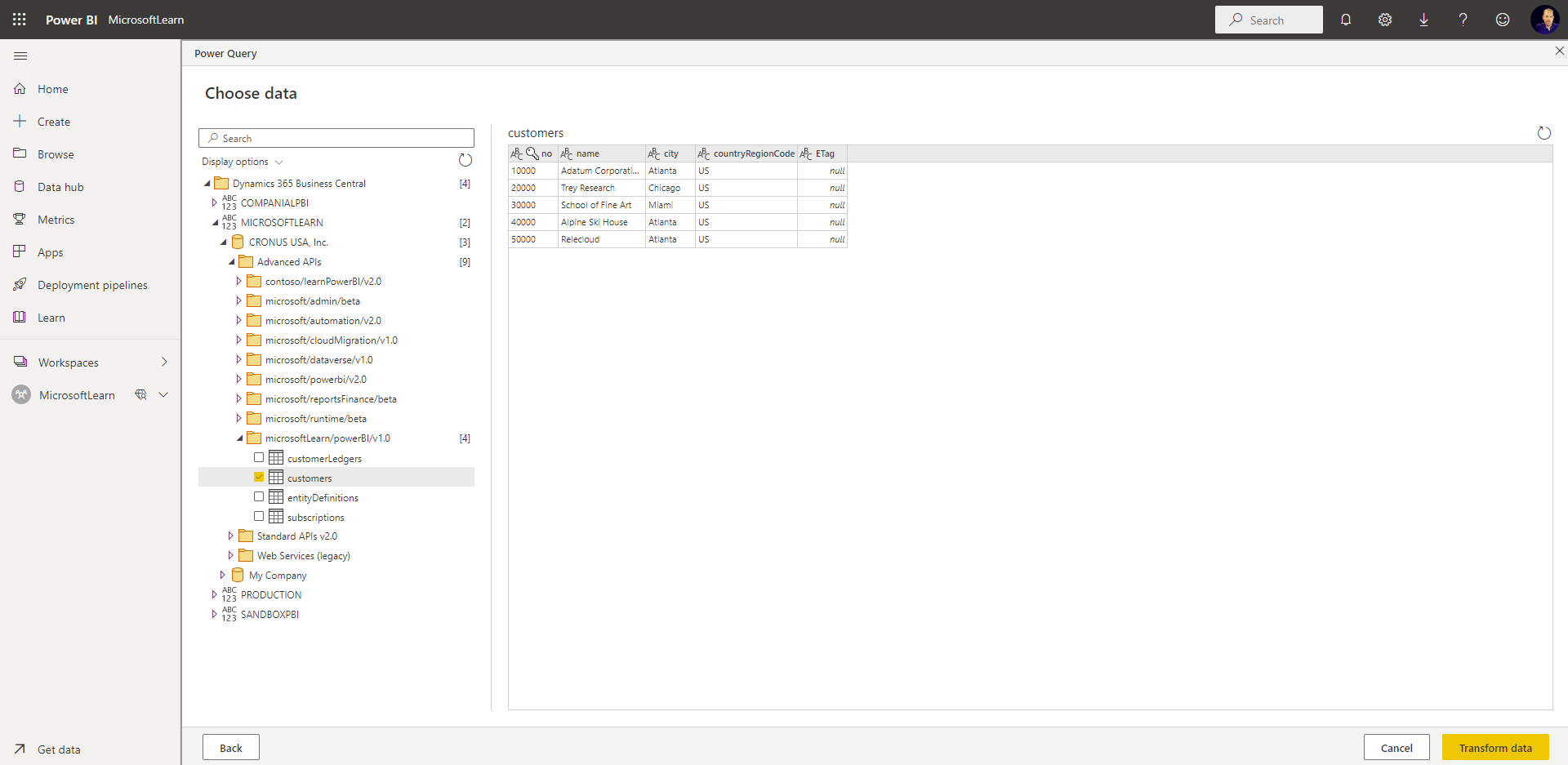The image size is (1568, 765).
Task: Collapse Dynamics 365 Business Central node
Action: point(207,184)
